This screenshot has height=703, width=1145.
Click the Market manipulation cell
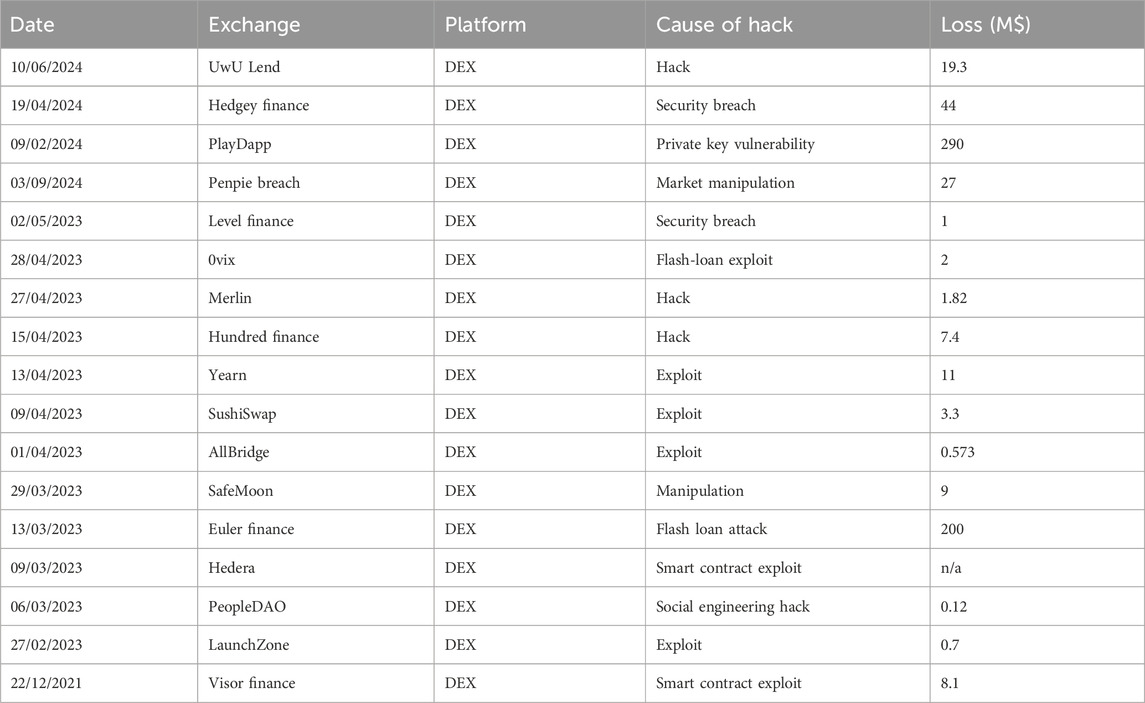point(725,183)
